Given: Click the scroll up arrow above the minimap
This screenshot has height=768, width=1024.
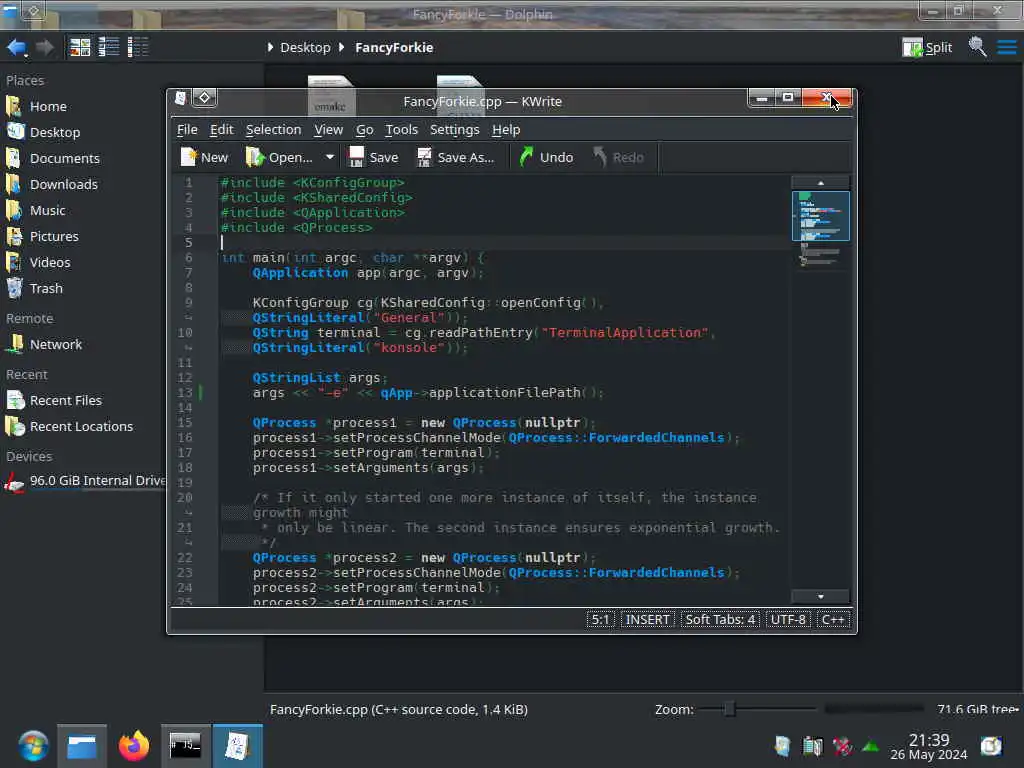Looking at the screenshot, I should coord(821,183).
